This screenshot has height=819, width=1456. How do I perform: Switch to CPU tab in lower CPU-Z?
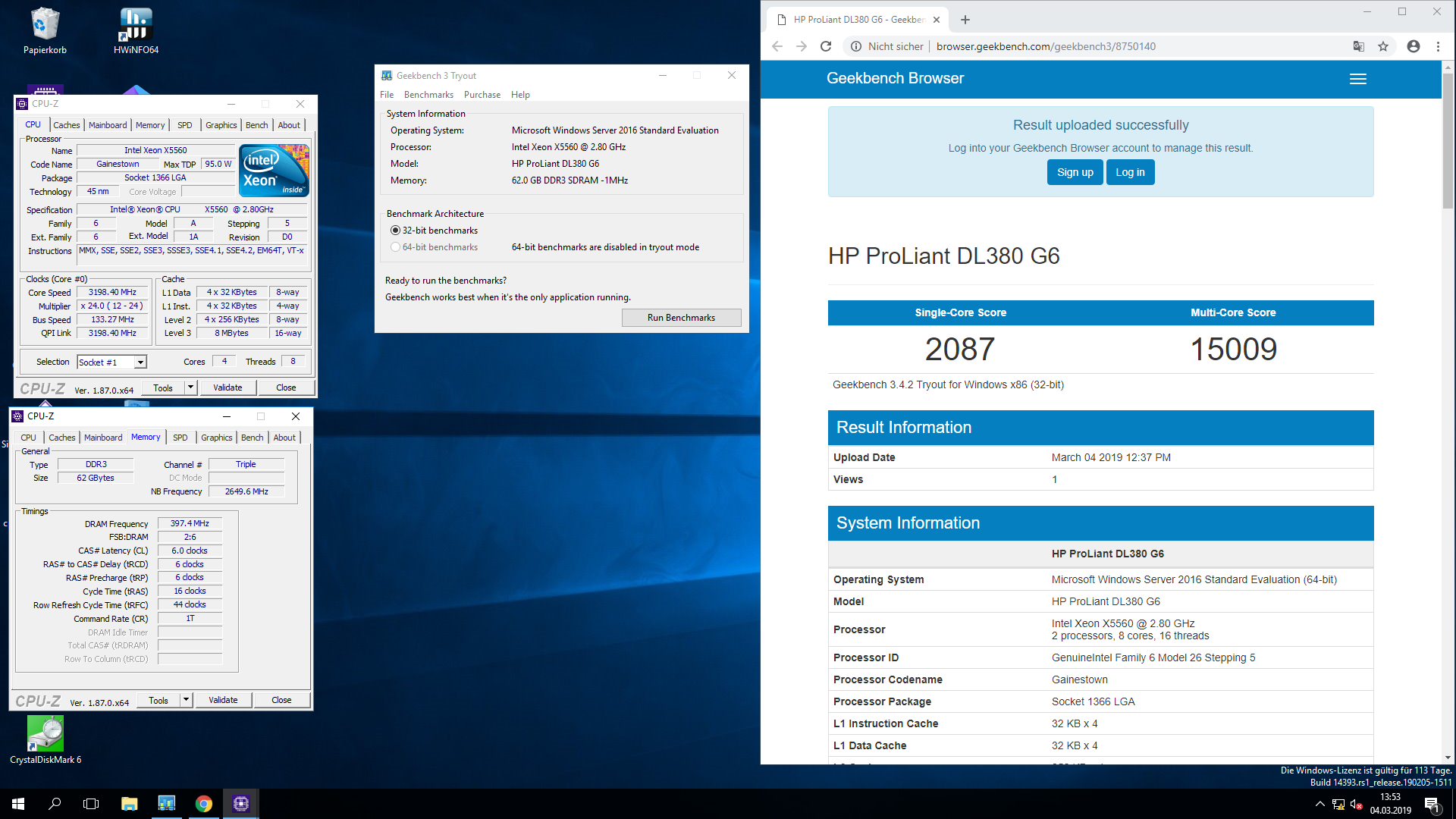[28, 438]
